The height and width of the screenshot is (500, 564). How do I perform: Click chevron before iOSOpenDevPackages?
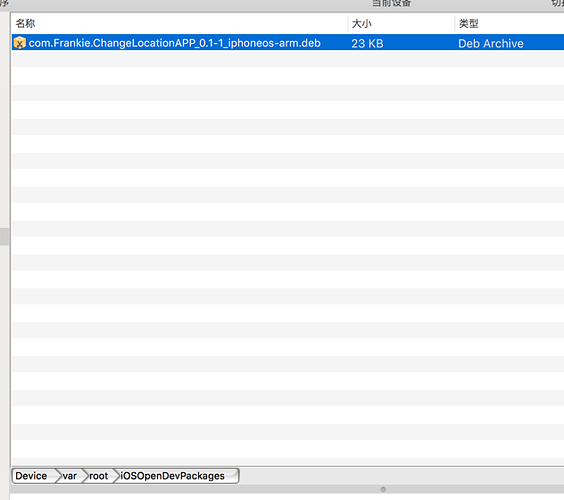pos(116,476)
